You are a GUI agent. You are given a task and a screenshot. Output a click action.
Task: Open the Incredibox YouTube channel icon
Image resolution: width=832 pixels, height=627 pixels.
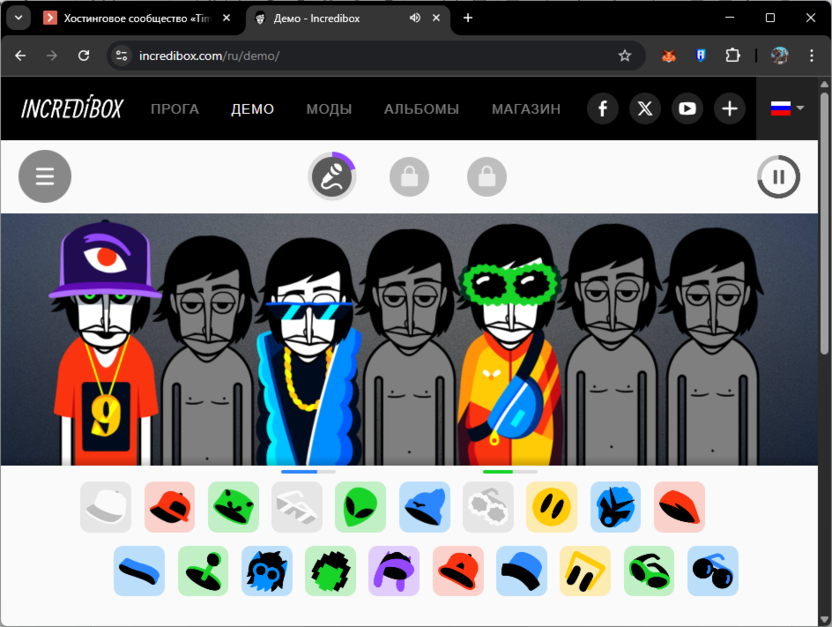click(x=687, y=108)
